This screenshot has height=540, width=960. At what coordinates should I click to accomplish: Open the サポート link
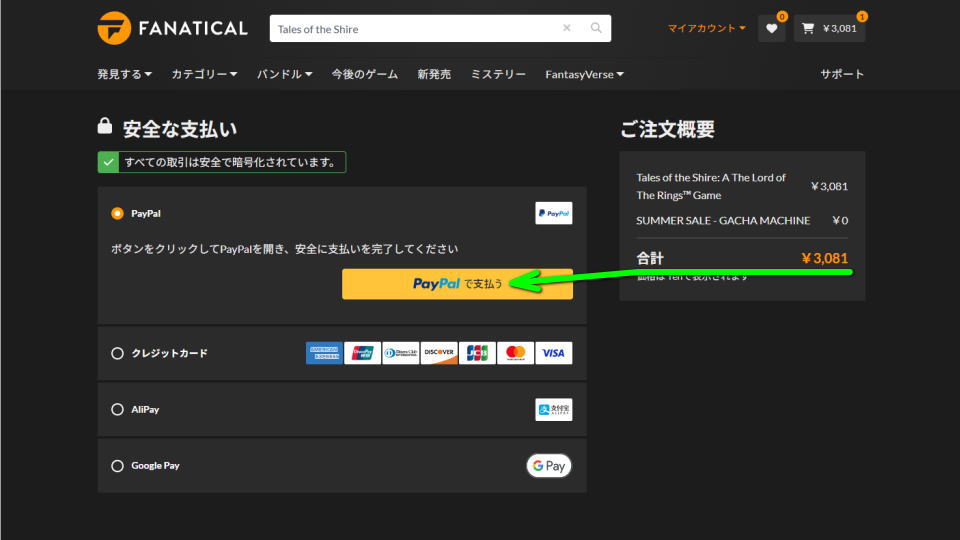(842, 74)
